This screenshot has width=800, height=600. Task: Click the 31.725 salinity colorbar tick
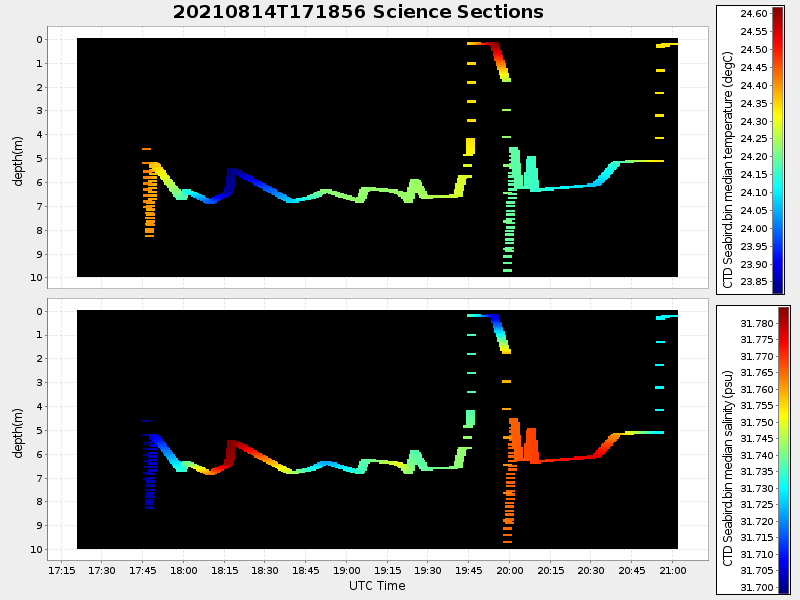click(757, 505)
